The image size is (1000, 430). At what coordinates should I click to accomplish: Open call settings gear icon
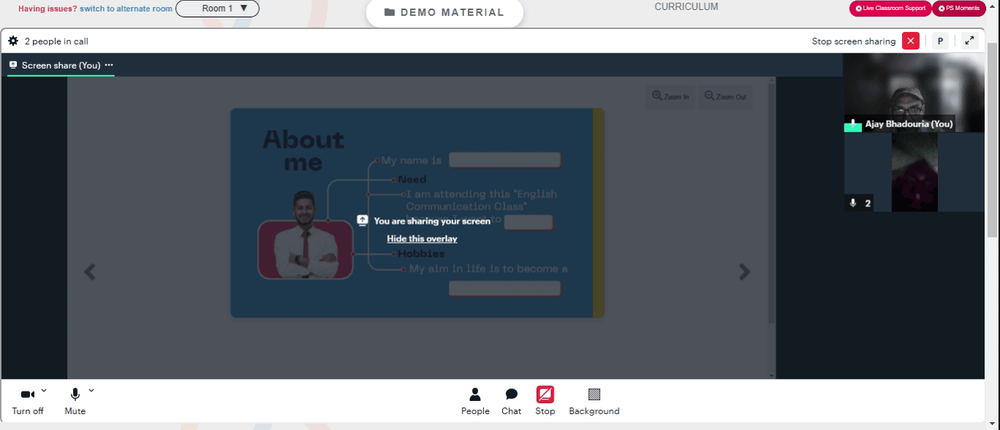pos(13,41)
